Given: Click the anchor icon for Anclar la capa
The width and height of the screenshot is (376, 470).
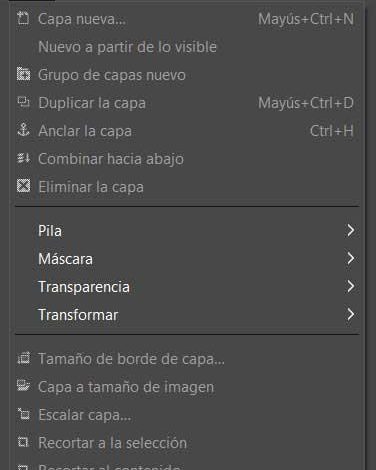Looking at the screenshot, I should click(23, 130).
